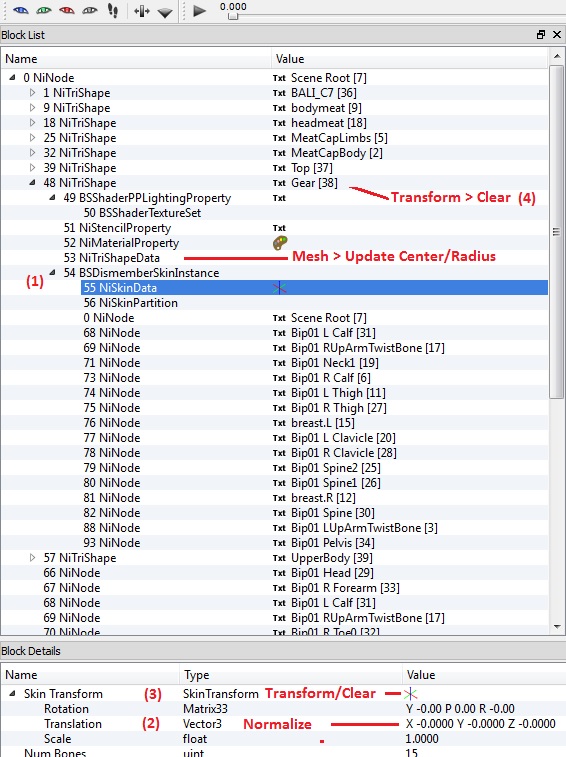This screenshot has height=757, width=566.
Task: Click the gray eye view icon
Action: pyautogui.click(x=90, y=10)
